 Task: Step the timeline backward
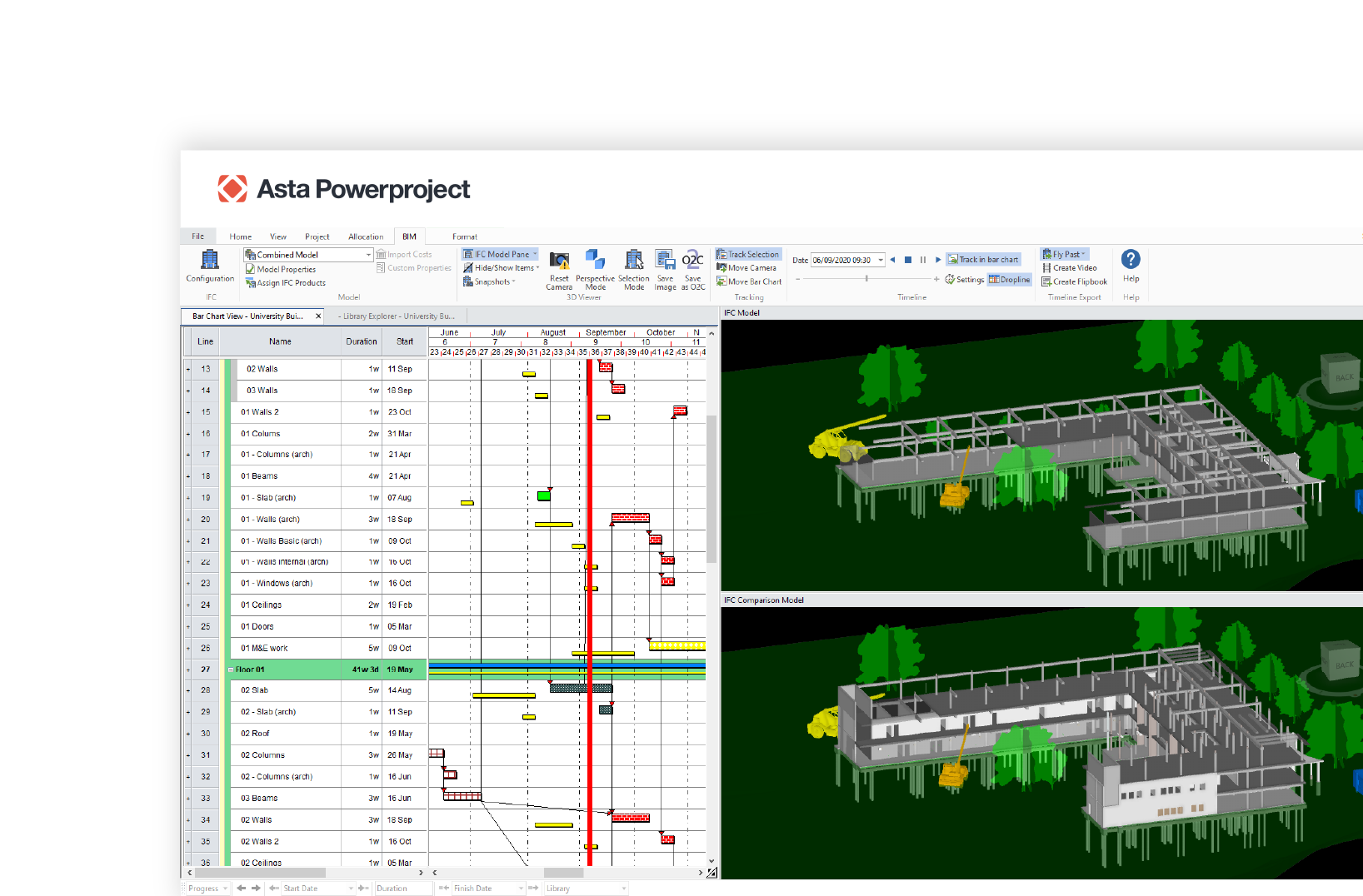(x=892, y=260)
